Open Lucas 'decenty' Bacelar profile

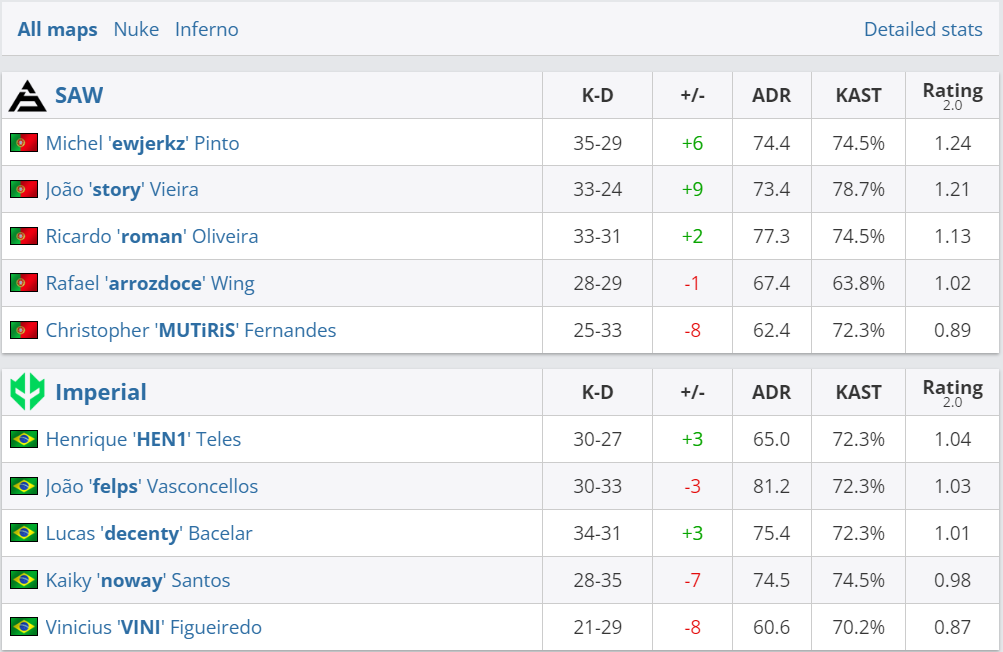[149, 533]
